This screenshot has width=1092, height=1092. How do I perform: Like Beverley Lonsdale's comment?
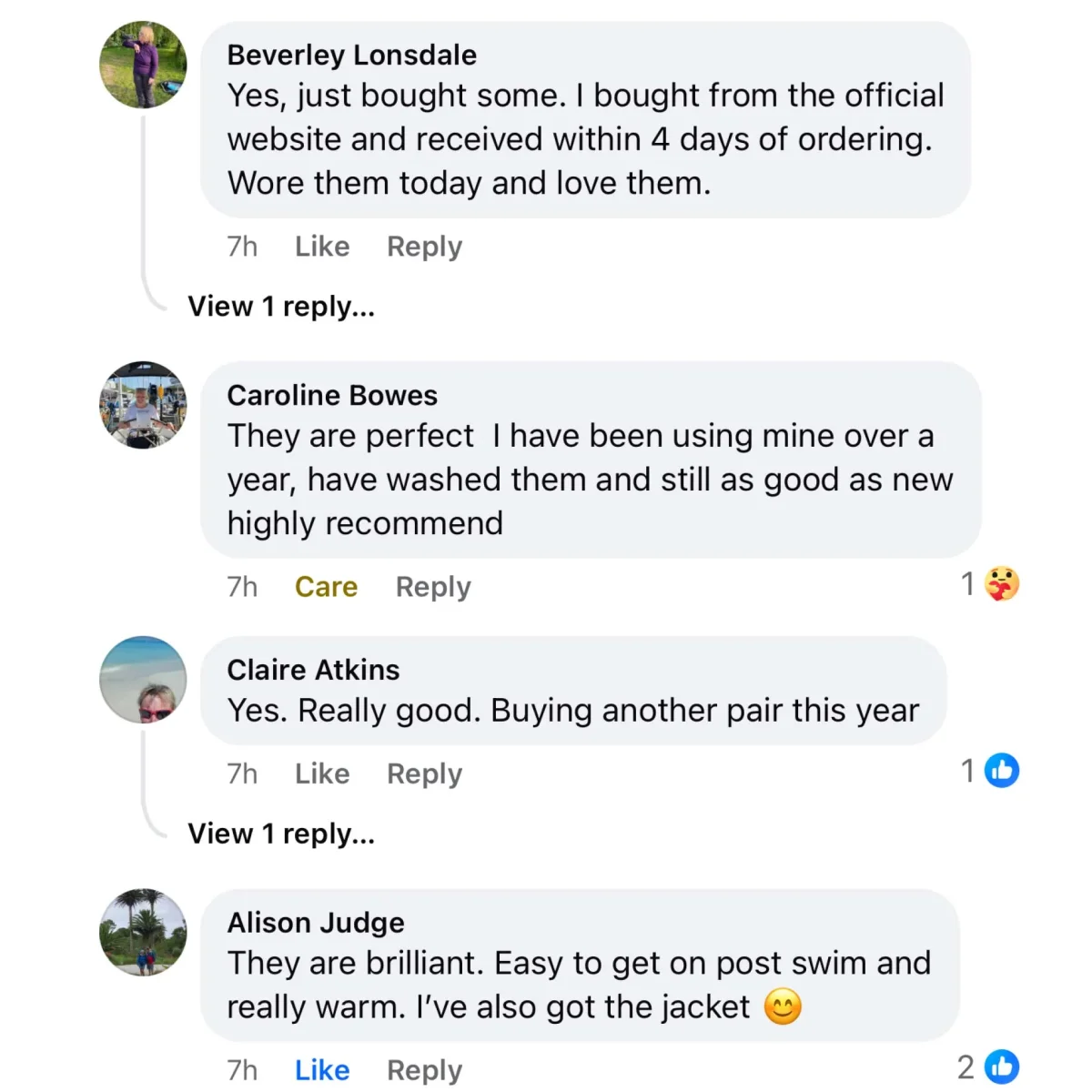(322, 247)
